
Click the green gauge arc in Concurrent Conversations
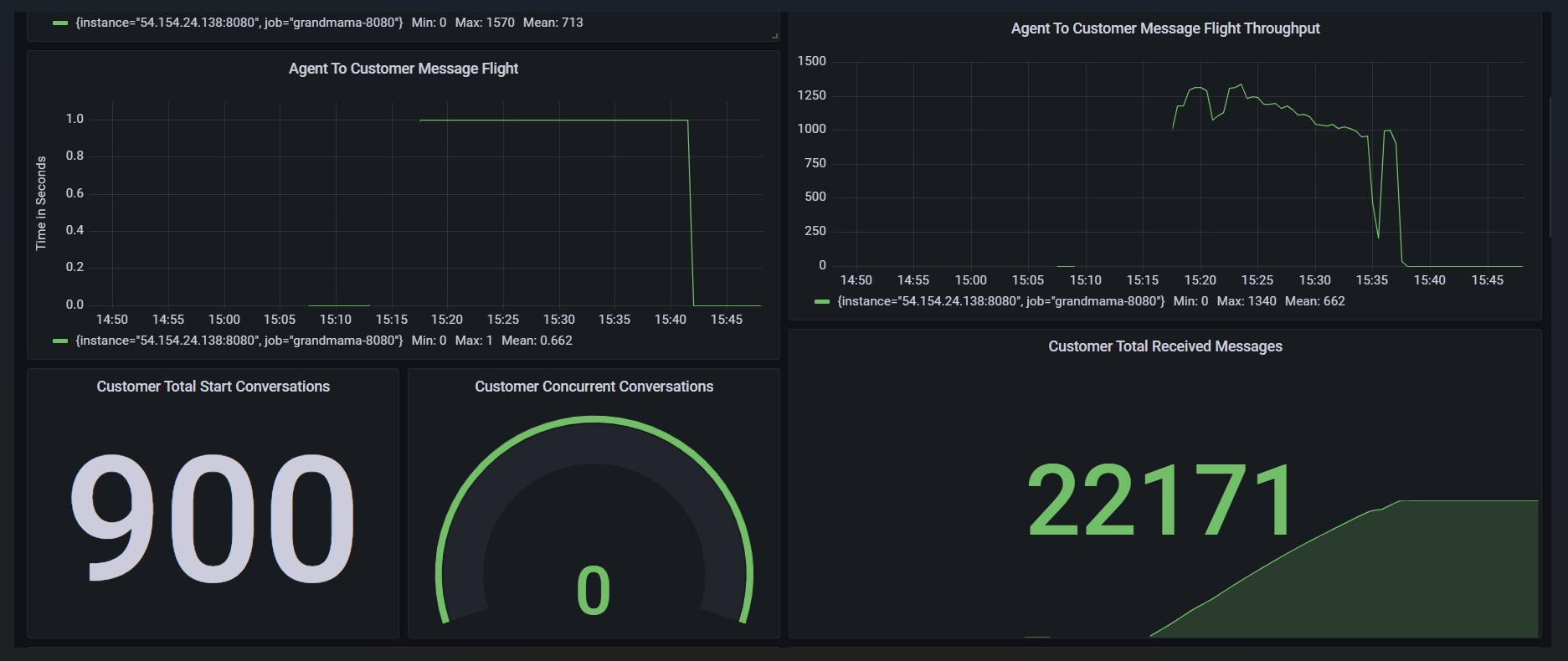pyautogui.click(x=594, y=421)
